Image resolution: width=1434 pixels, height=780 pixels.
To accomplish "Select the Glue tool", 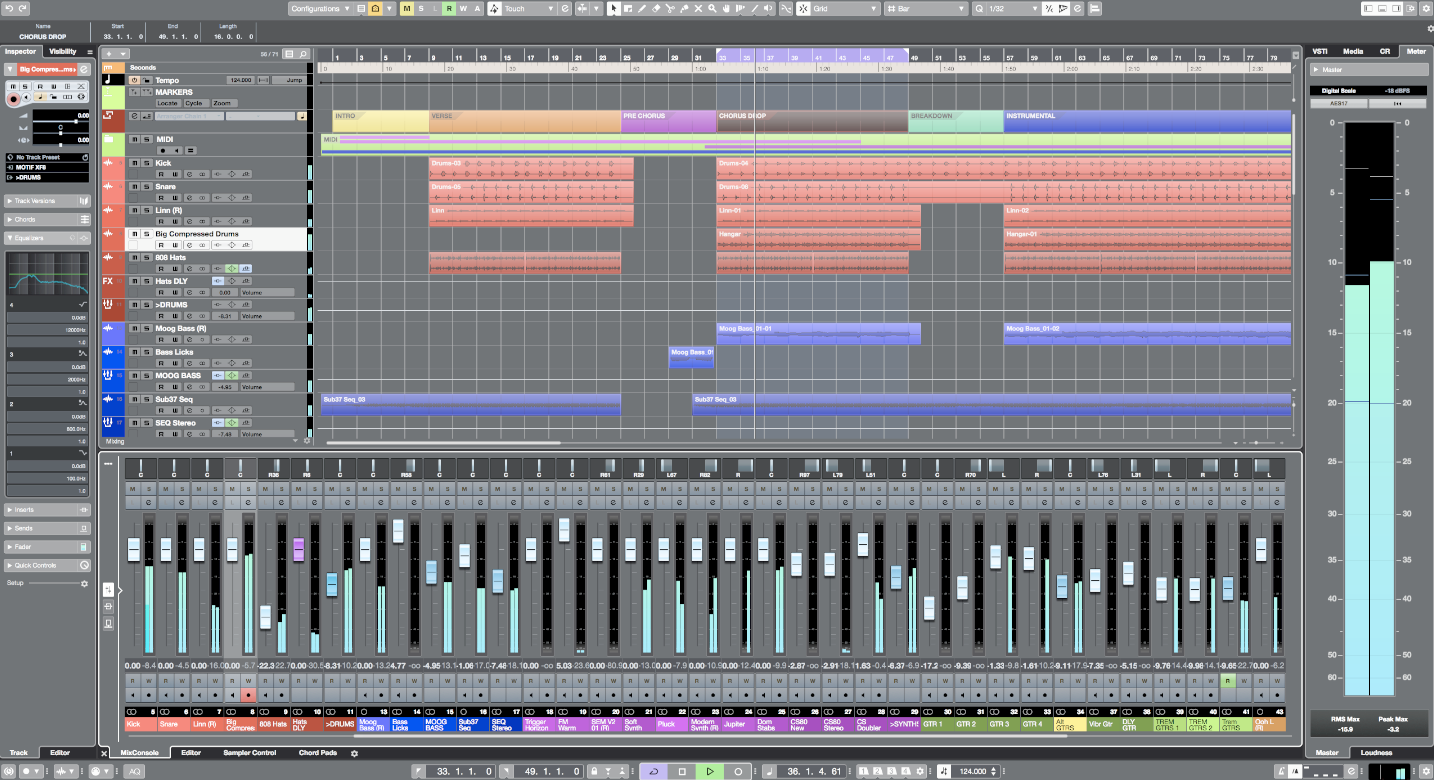I will point(684,9).
